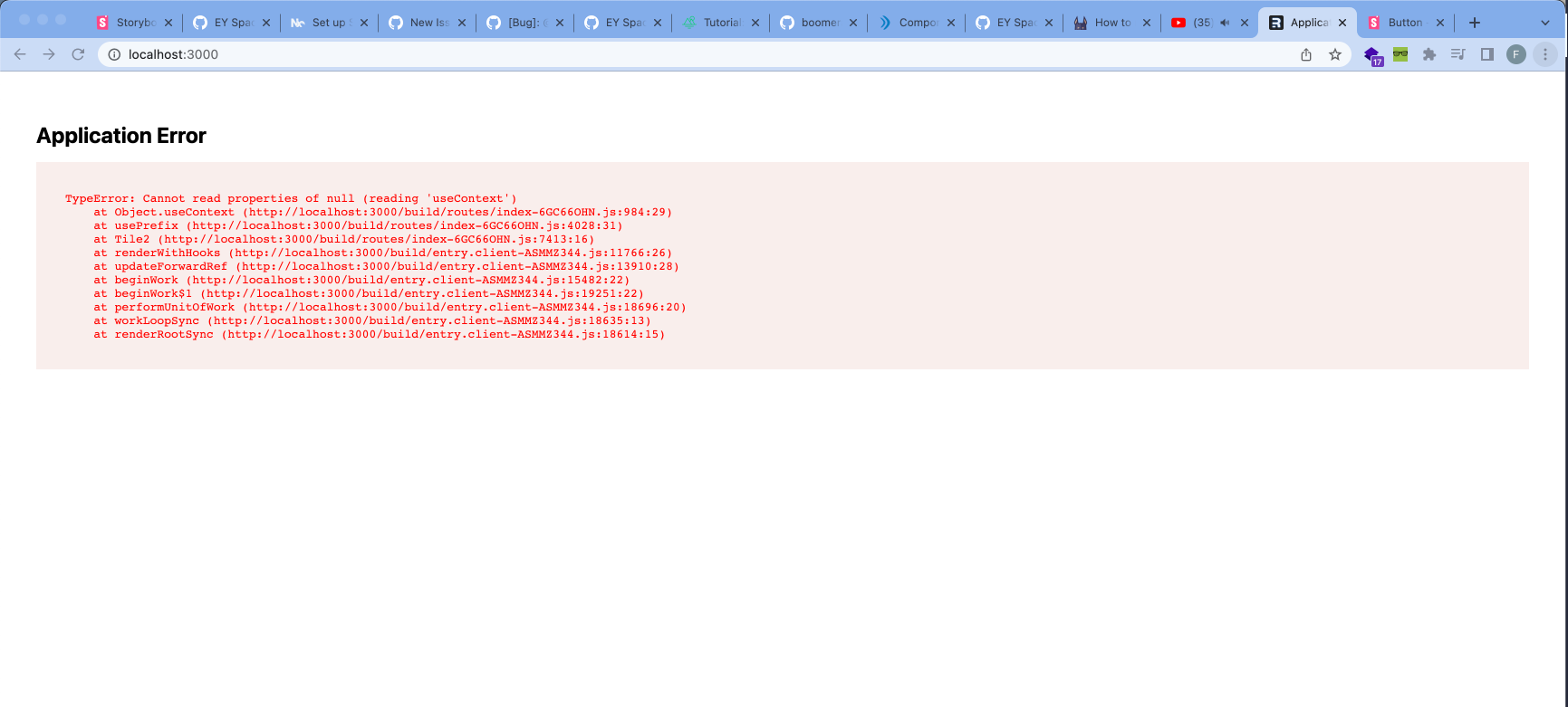Screen dimensions: 1568x707
Task: Open the profile avatar labeled F
Action: point(1516,54)
